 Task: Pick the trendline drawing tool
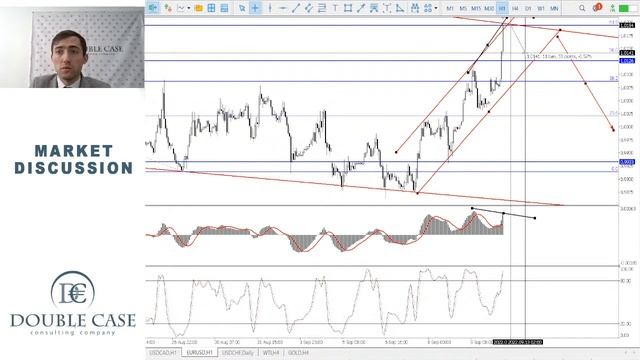click(x=296, y=8)
